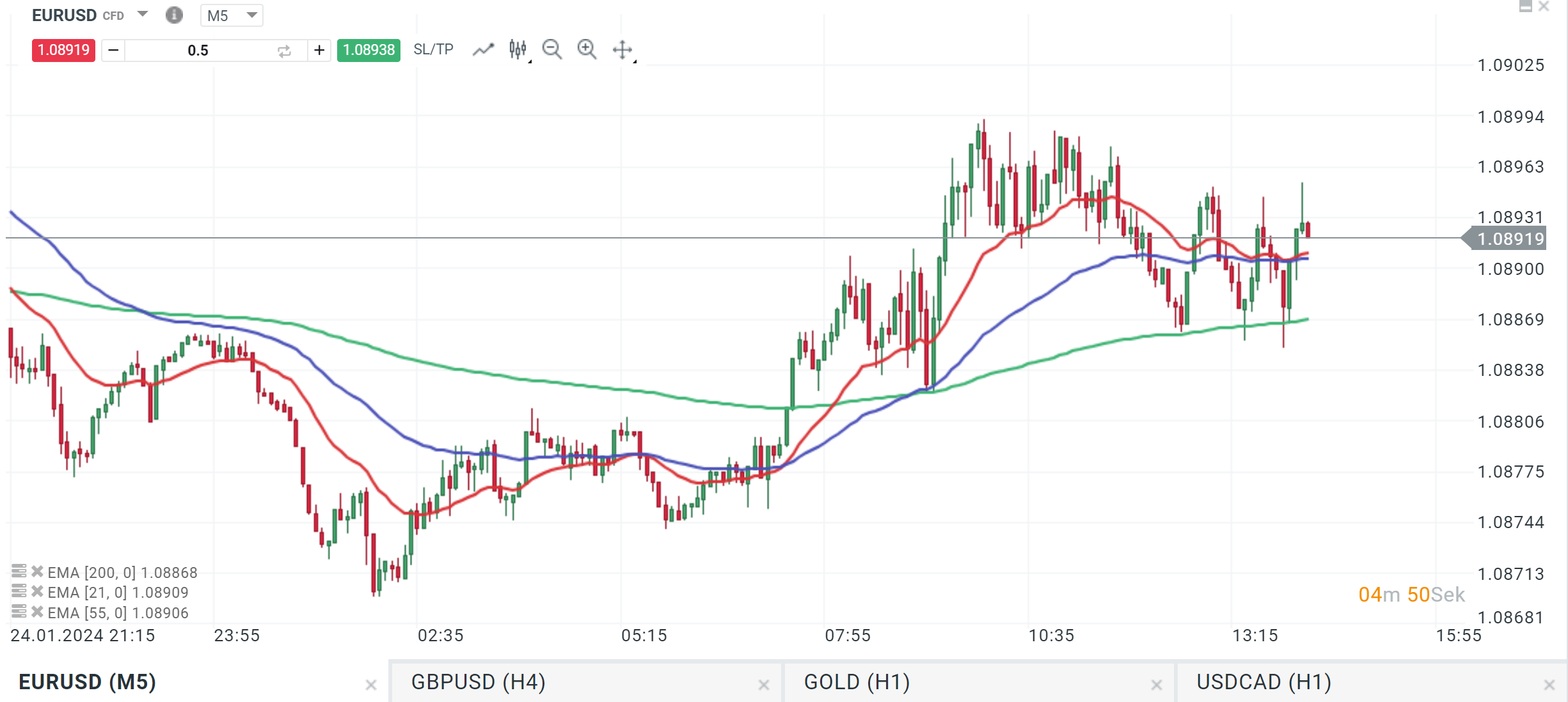Toggle the SL/TP option
The height and width of the screenshot is (702, 1568).
(433, 49)
